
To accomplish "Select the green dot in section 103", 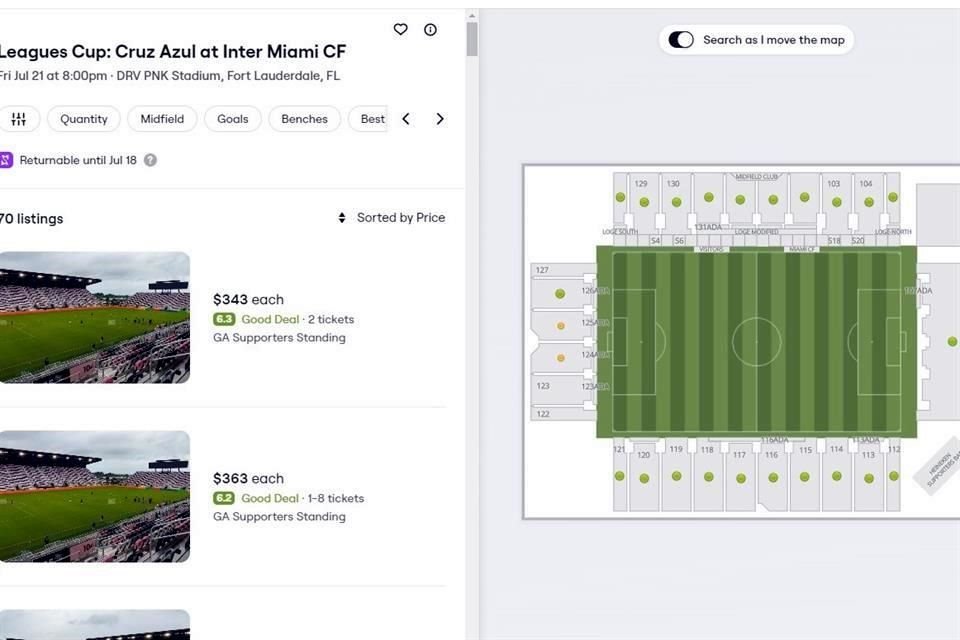I will 837,202.
